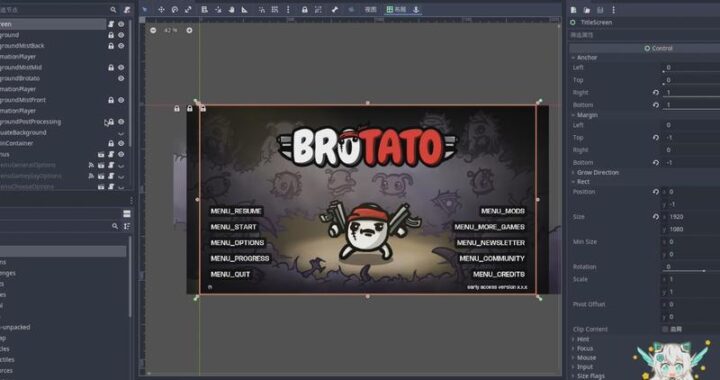Viewport: 720px width, 380px height.
Task: Edit the Size x field showing 1920
Action: (x=691, y=217)
